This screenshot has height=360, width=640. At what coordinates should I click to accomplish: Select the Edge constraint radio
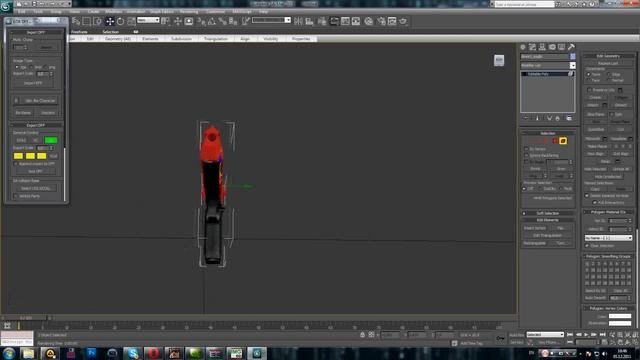pyautogui.click(x=609, y=75)
